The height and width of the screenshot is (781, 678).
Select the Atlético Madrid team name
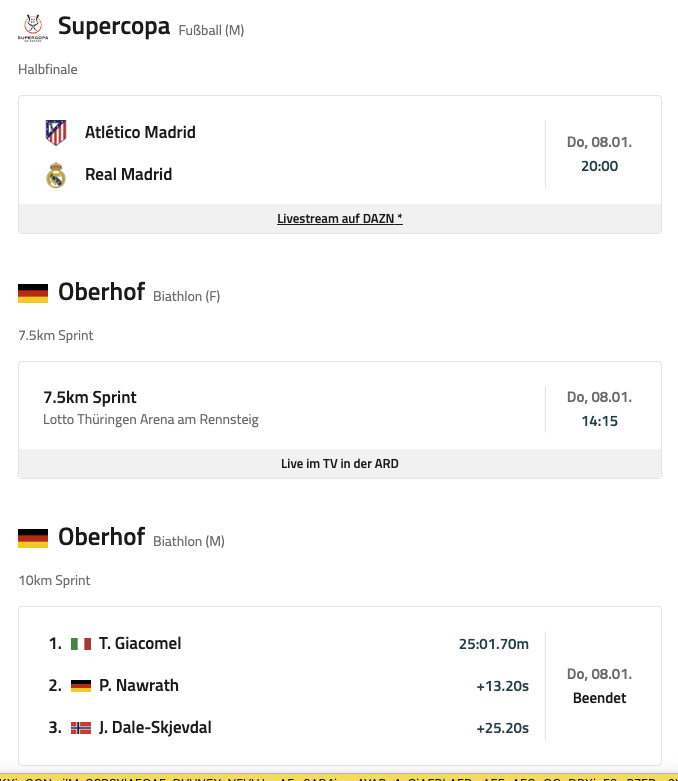140,132
